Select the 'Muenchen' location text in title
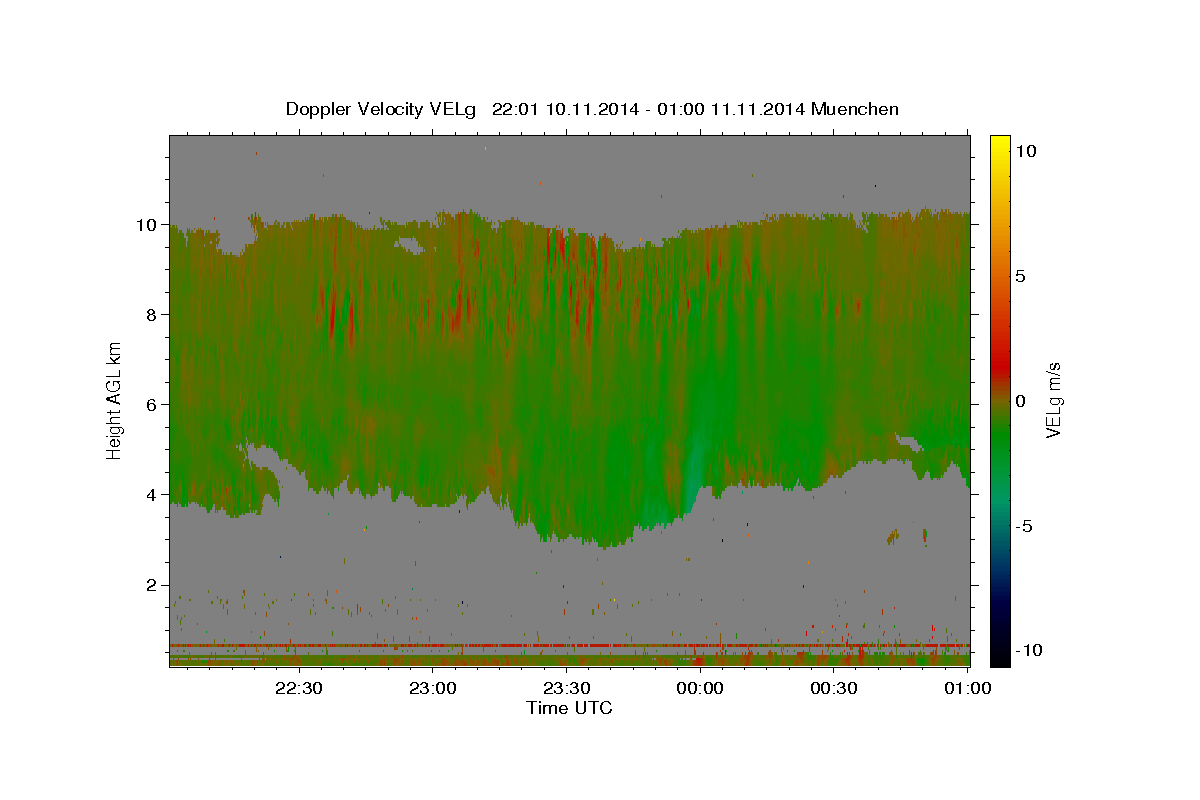Image resolution: width=1200 pixels, height=800 pixels. pos(856,109)
